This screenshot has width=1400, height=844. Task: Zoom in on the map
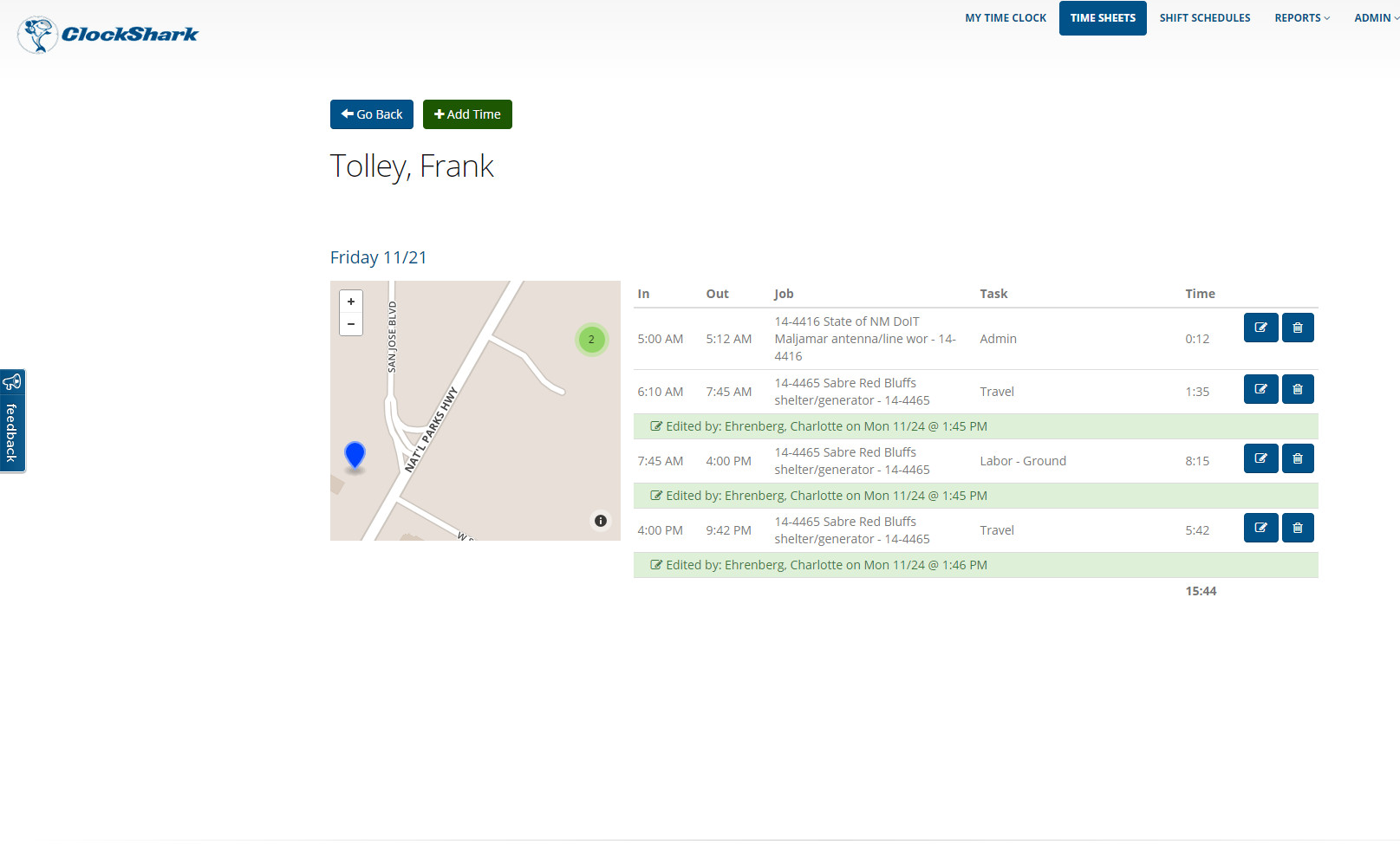pos(351,302)
